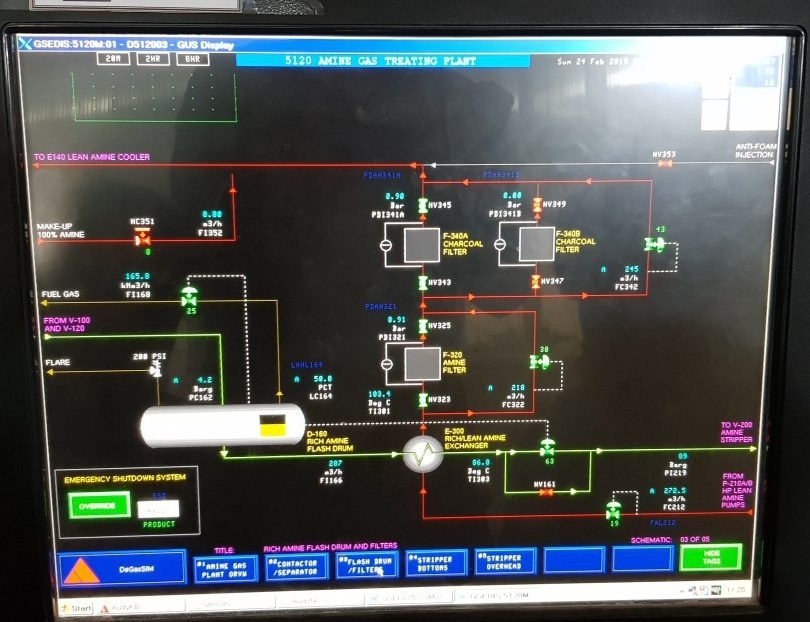This screenshot has width=810, height=622.
Task: Select the HV347 valve below filter F-340B
Action: pos(536,282)
